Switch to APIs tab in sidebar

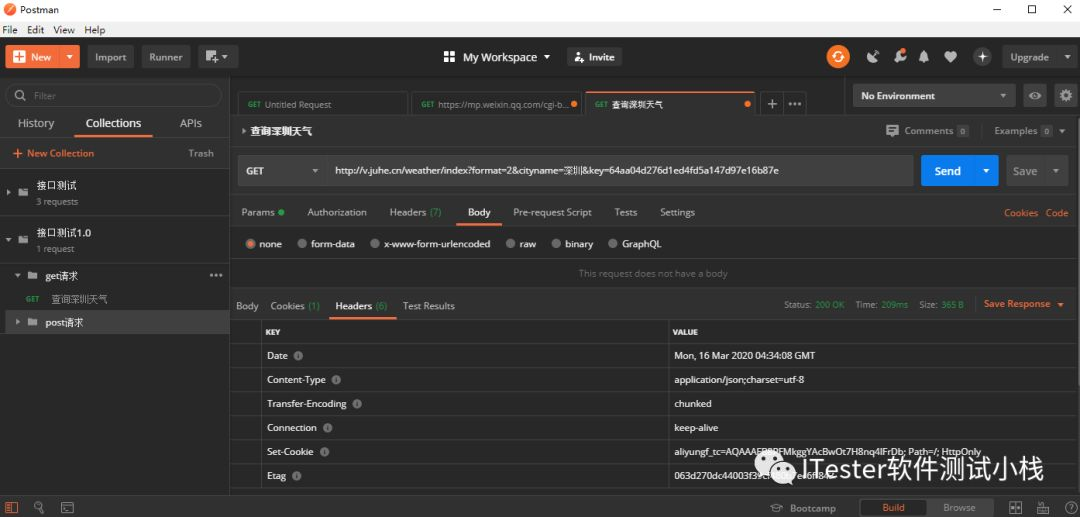tap(191, 123)
